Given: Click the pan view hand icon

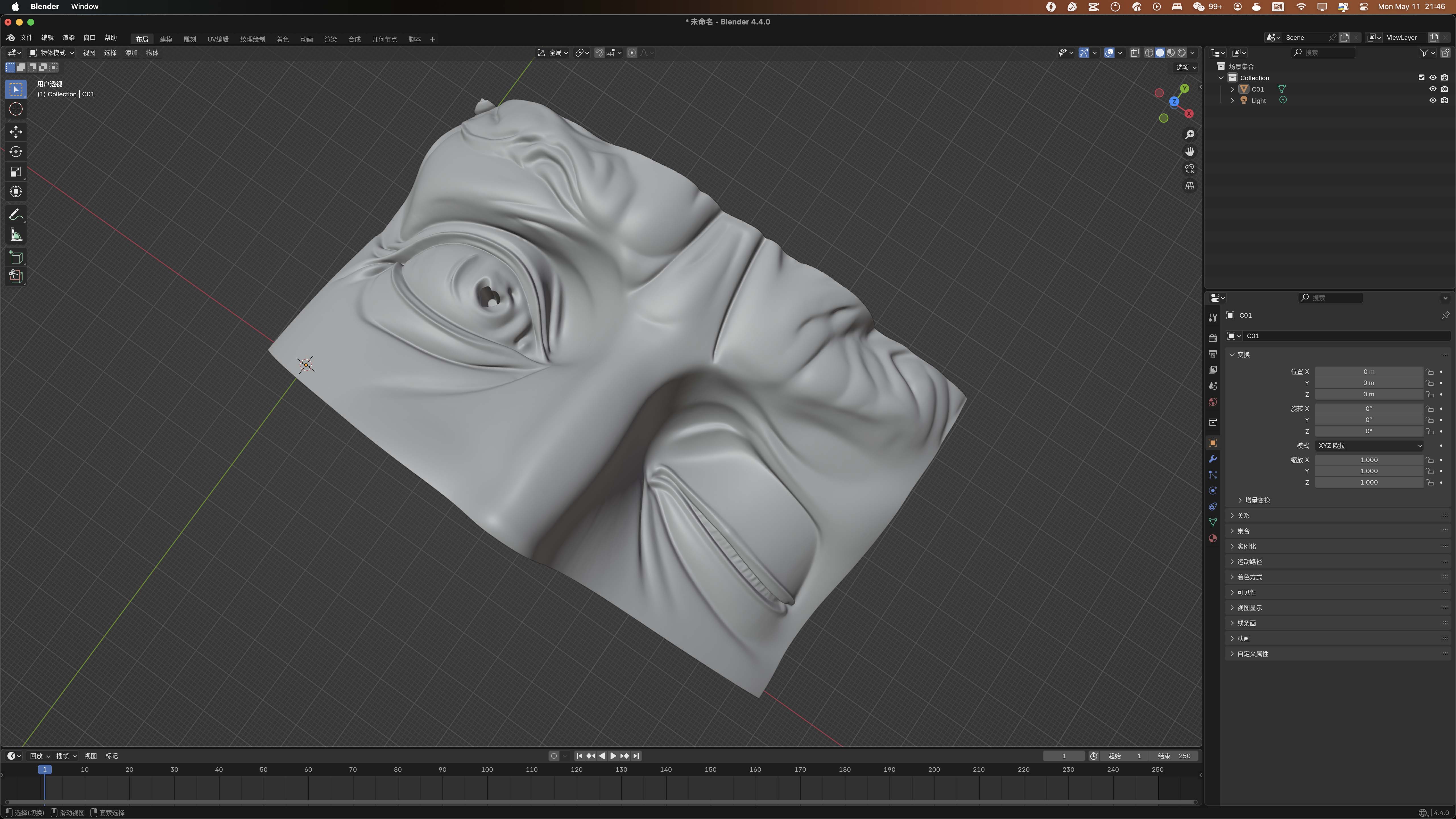Looking at the screenshot, I should pos(1190,152).
